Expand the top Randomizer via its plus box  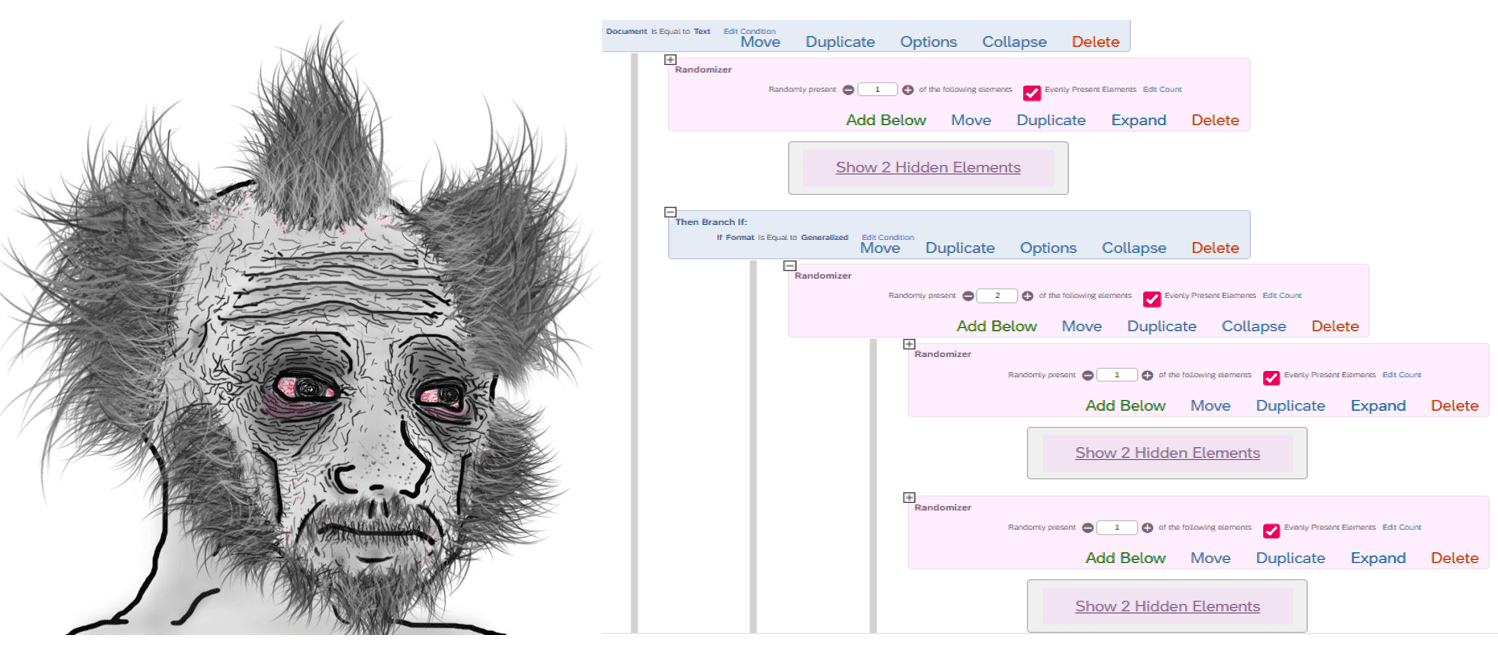tap(669, 60)
